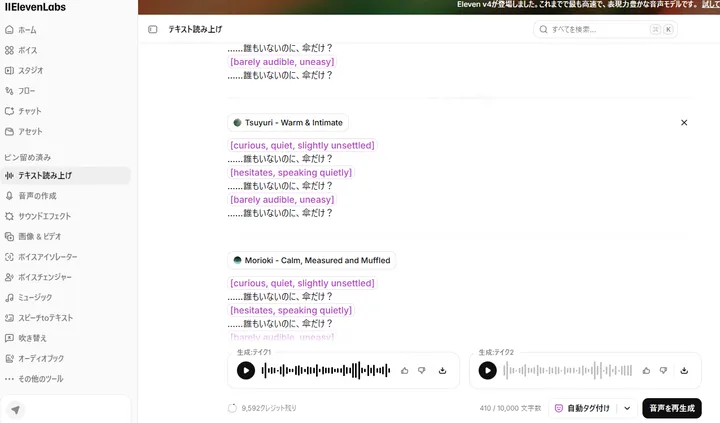The height and width of the screenshot is (423, 720).
Task: Download テイク1 audio
Action: point(443,371)
